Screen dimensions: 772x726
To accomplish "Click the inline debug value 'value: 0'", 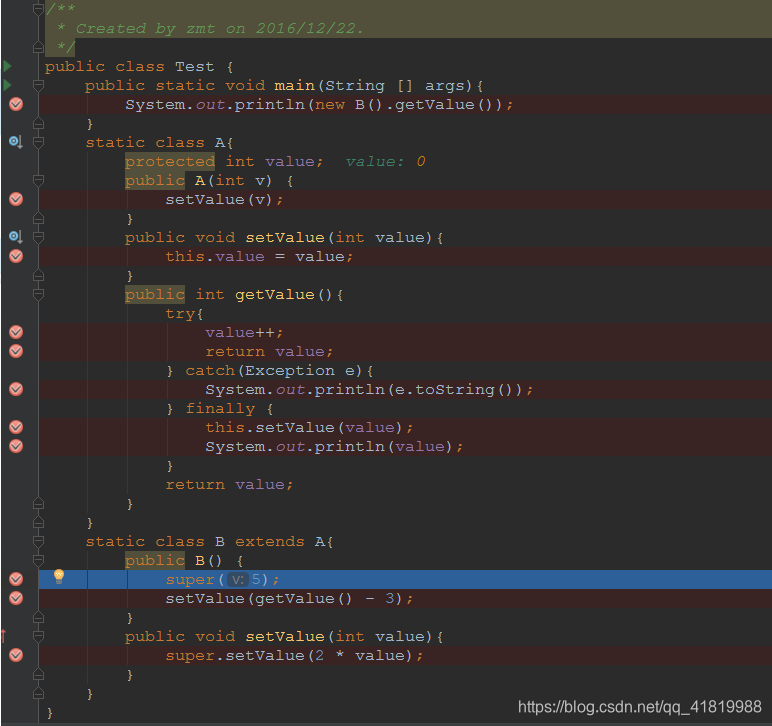I will 385,161.
